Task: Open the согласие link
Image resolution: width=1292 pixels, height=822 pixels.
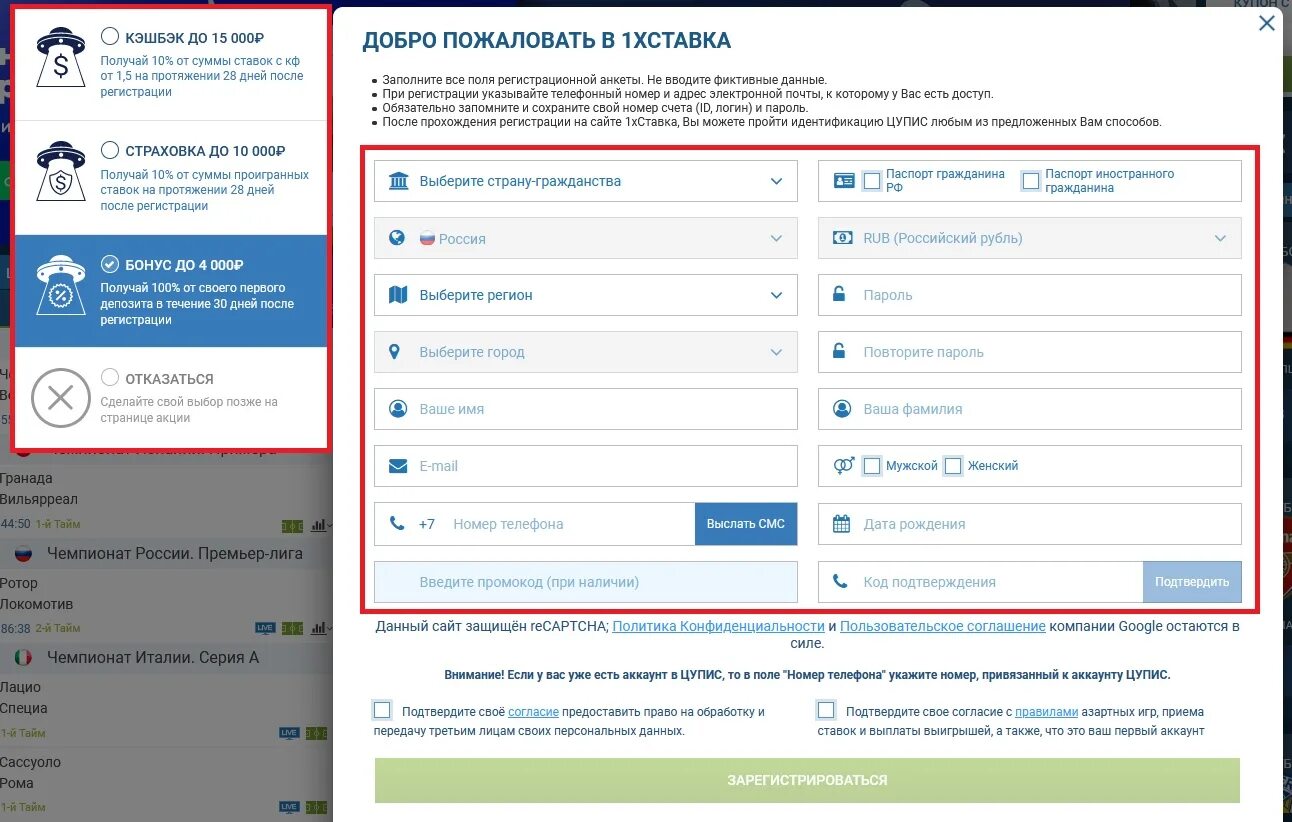Action: (533, 712)
